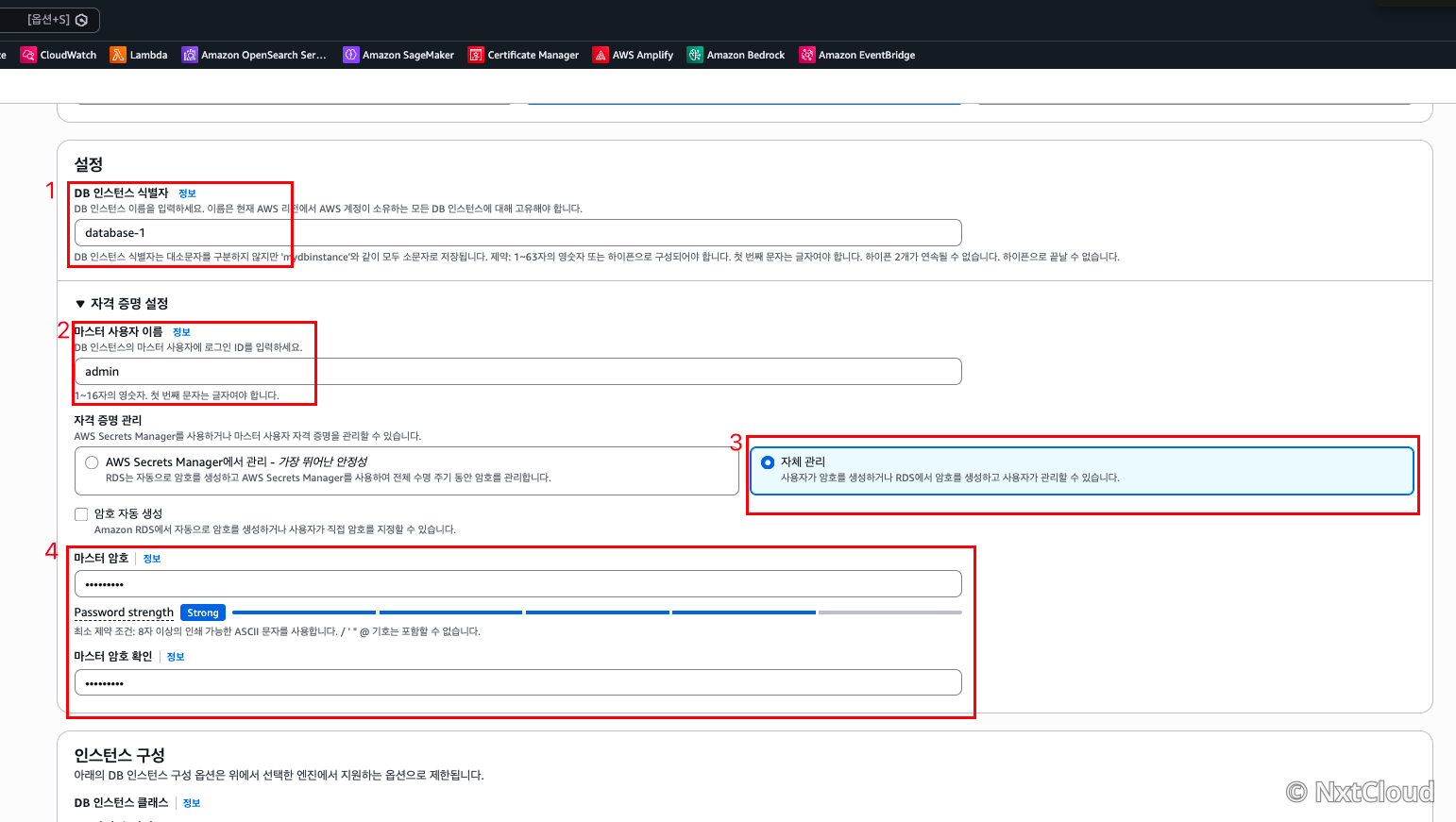
Task: Click the 마스터 암호 확인 password field
Action: click(x=518, y=682)
